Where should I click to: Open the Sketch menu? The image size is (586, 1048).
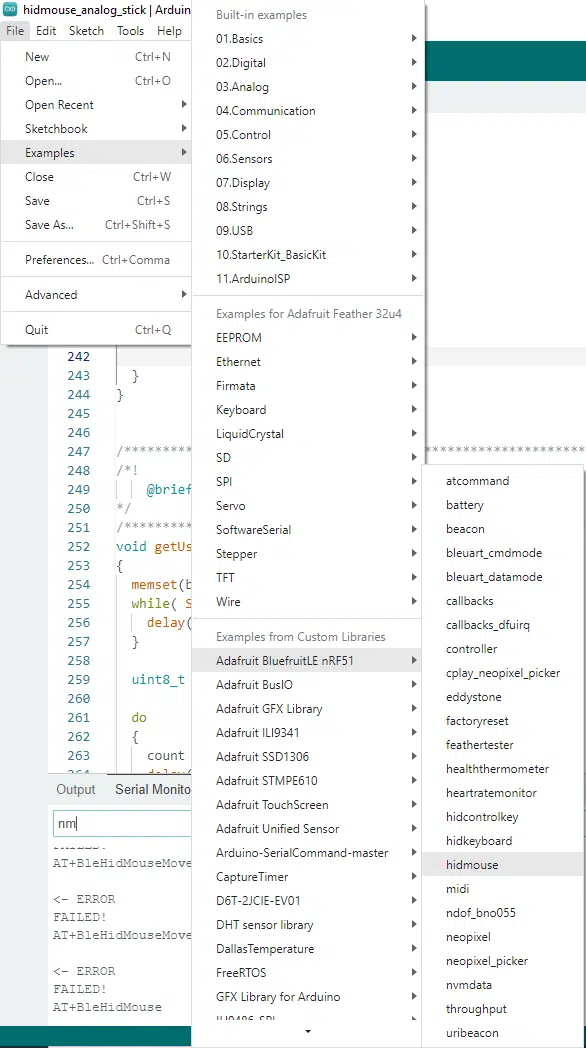(86, 31)
